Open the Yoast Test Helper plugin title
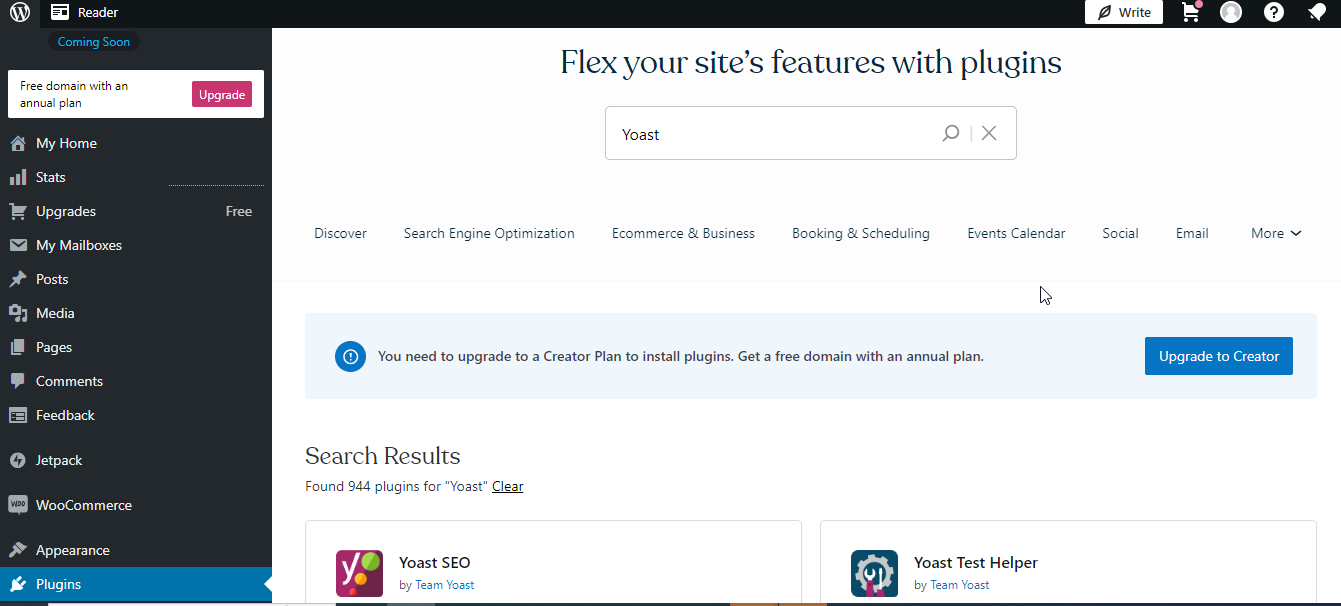1341x606 pixels. click(976, 563)
